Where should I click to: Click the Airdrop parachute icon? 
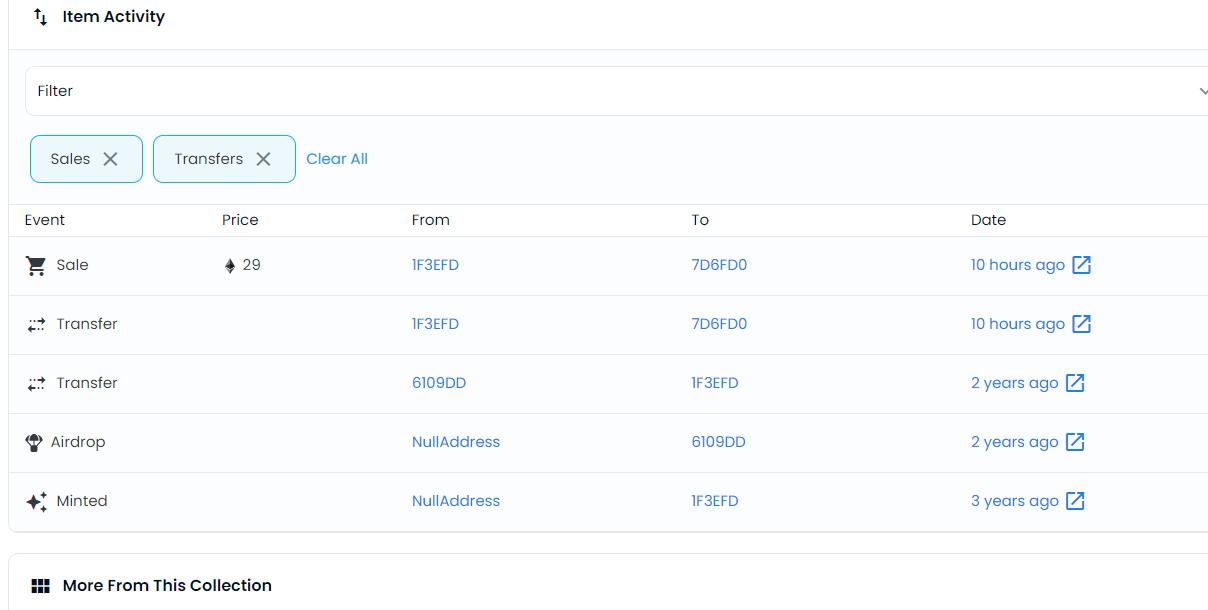point(34,442)
